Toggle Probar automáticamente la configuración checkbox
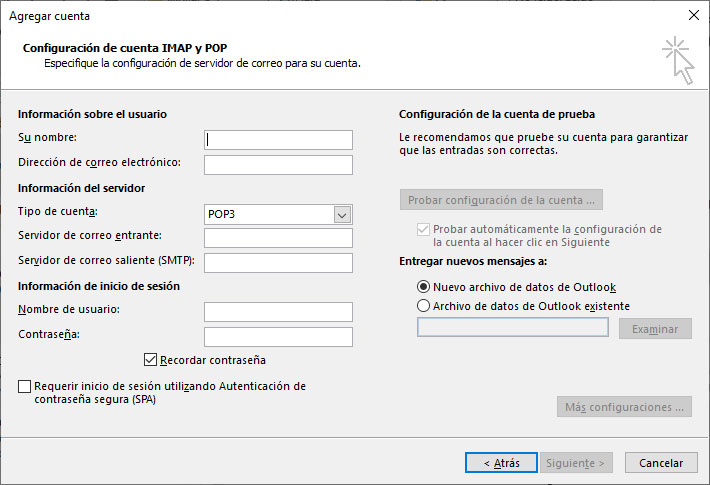710x485 pixels. click(423, 229)
